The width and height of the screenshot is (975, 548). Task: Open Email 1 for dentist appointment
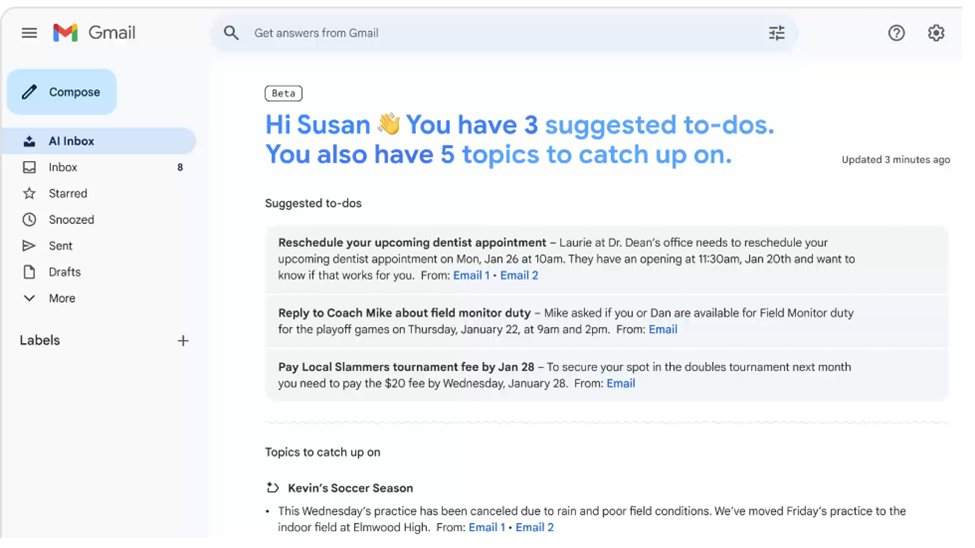[471, 276]
